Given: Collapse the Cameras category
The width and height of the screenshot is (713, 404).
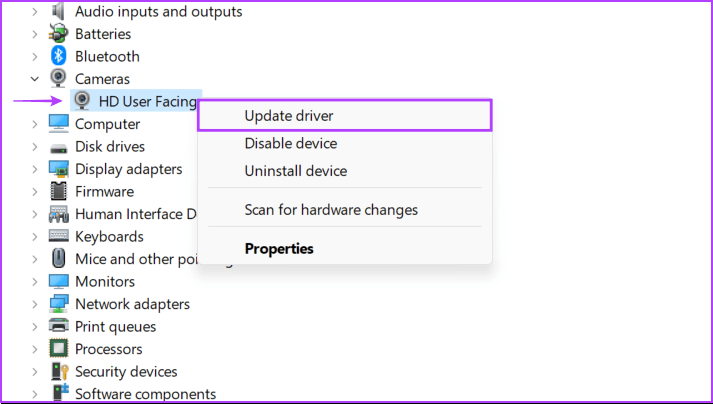Looking at the screenshot, I should [35, 78].
